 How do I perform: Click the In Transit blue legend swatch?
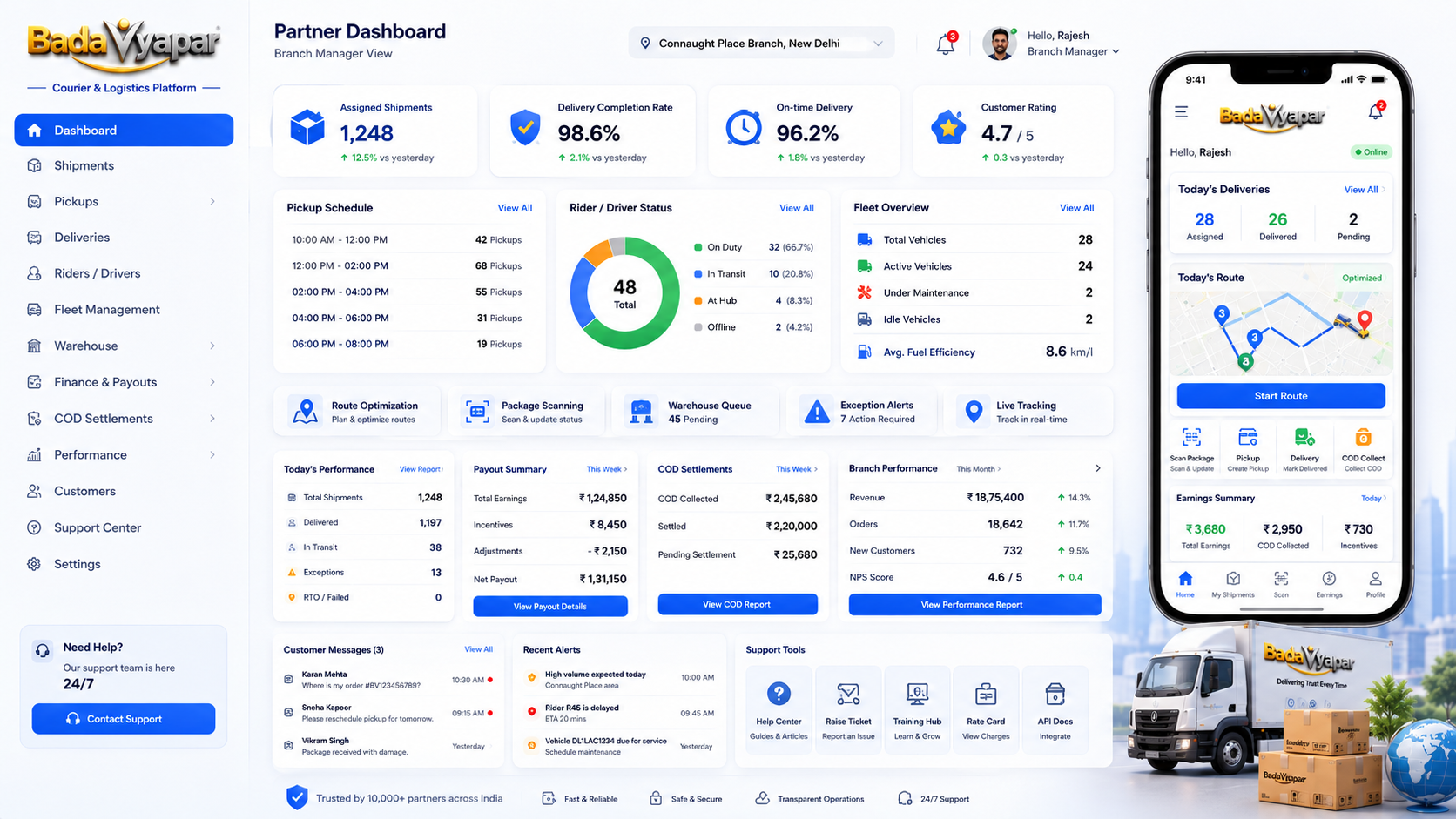(x=698, y=274)
